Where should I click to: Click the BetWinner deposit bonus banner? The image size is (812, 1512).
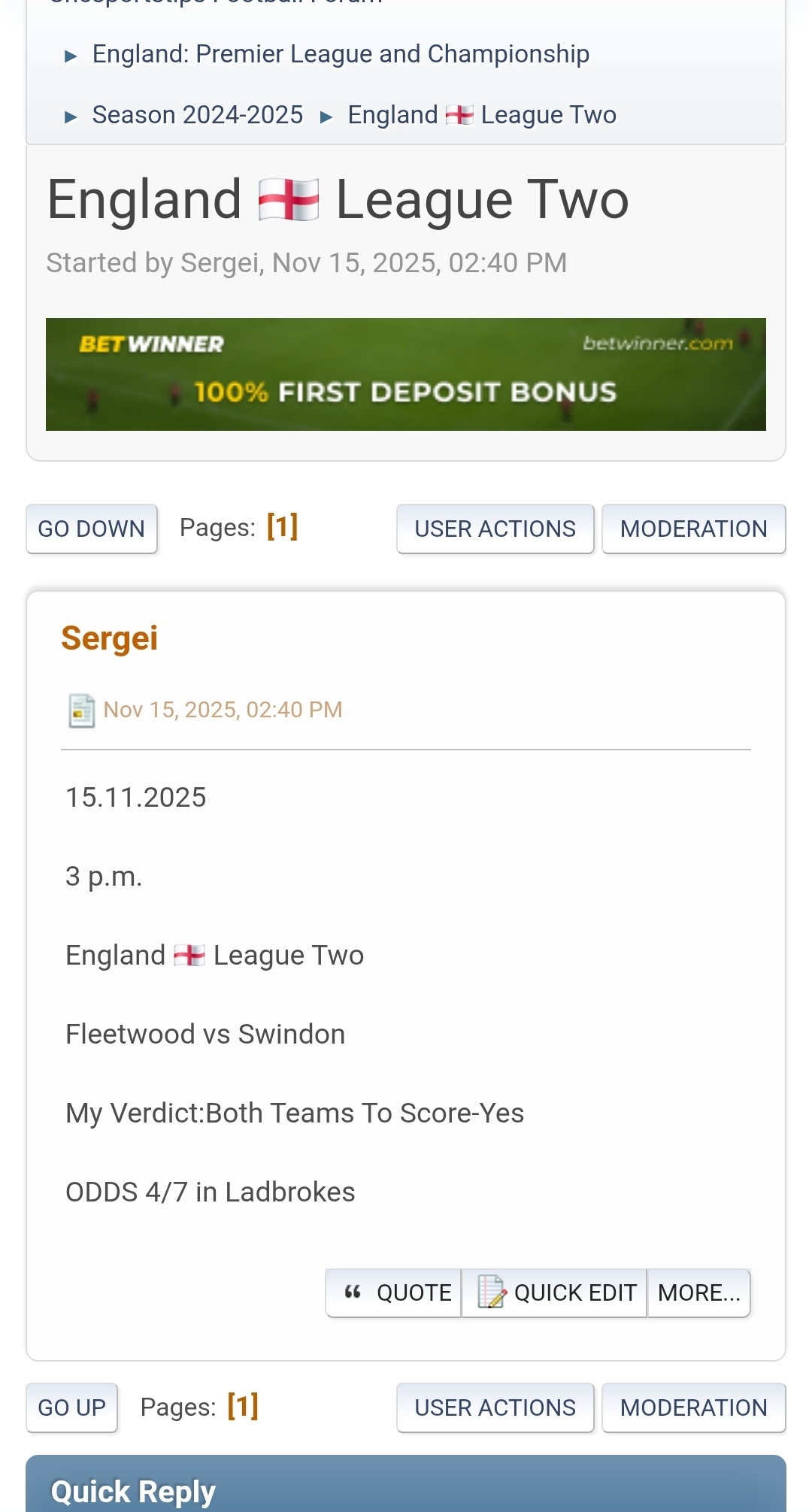tap(406, 374)
